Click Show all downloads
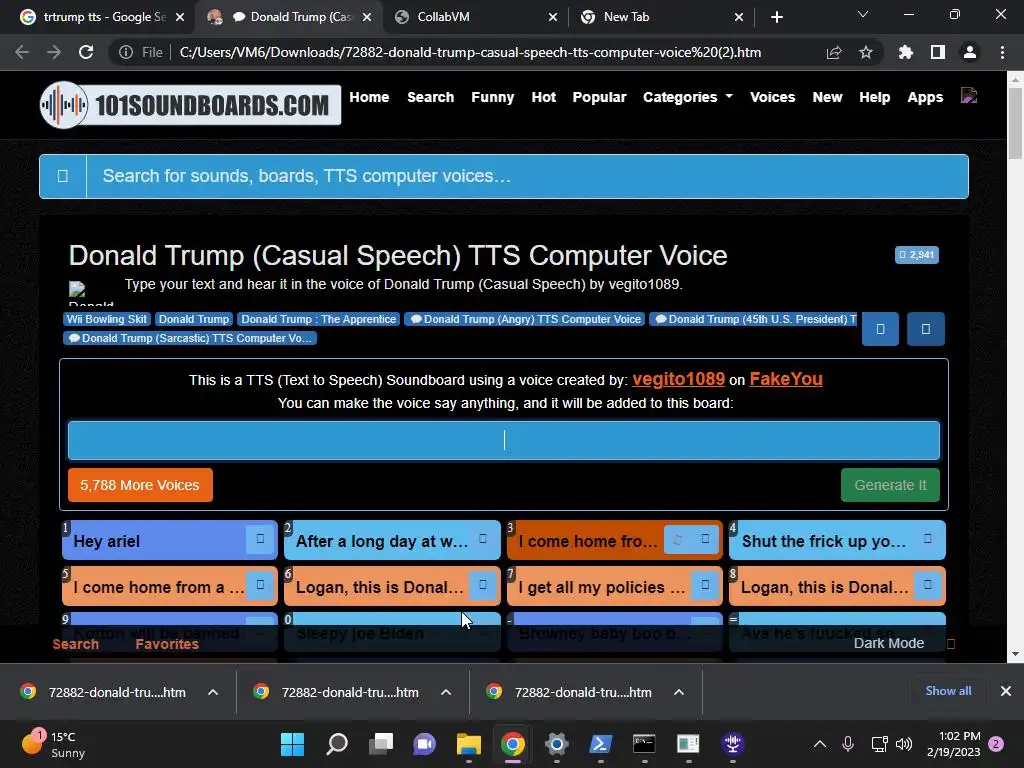This screenshot has width=1024, height=768. click(x=948, y=691)
